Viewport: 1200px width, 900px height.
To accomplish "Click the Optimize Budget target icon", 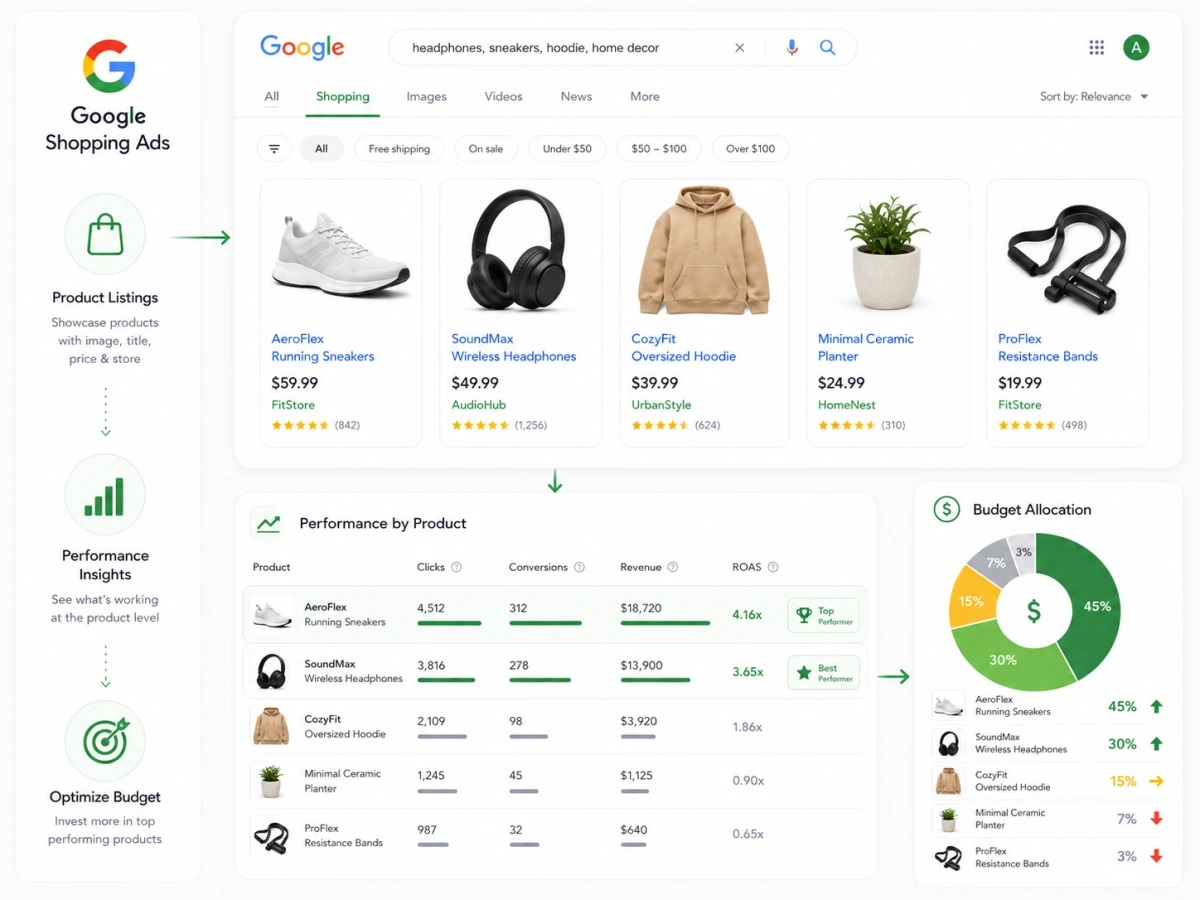I will pos(105,740).
